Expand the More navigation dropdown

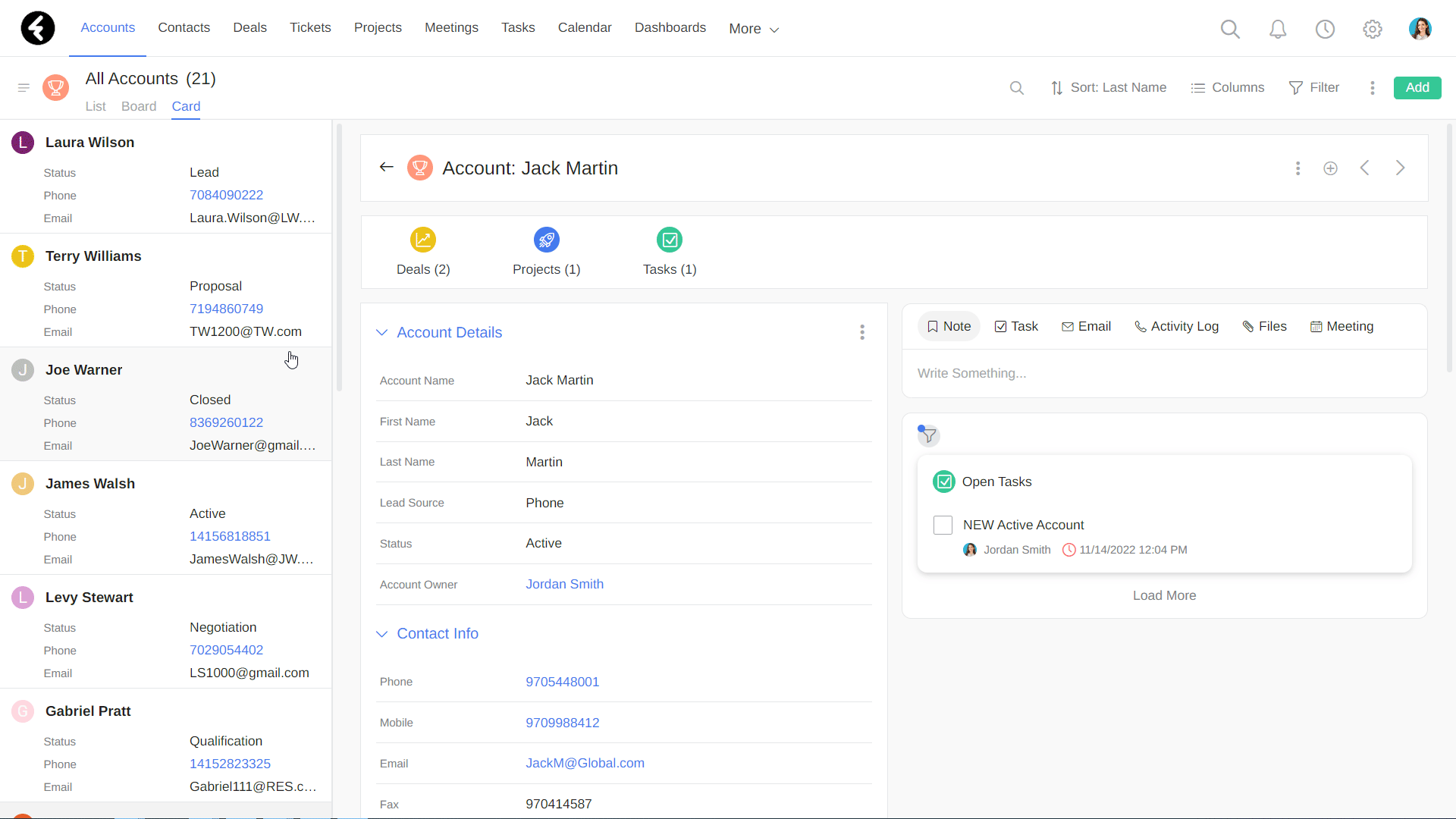(754, 29)
